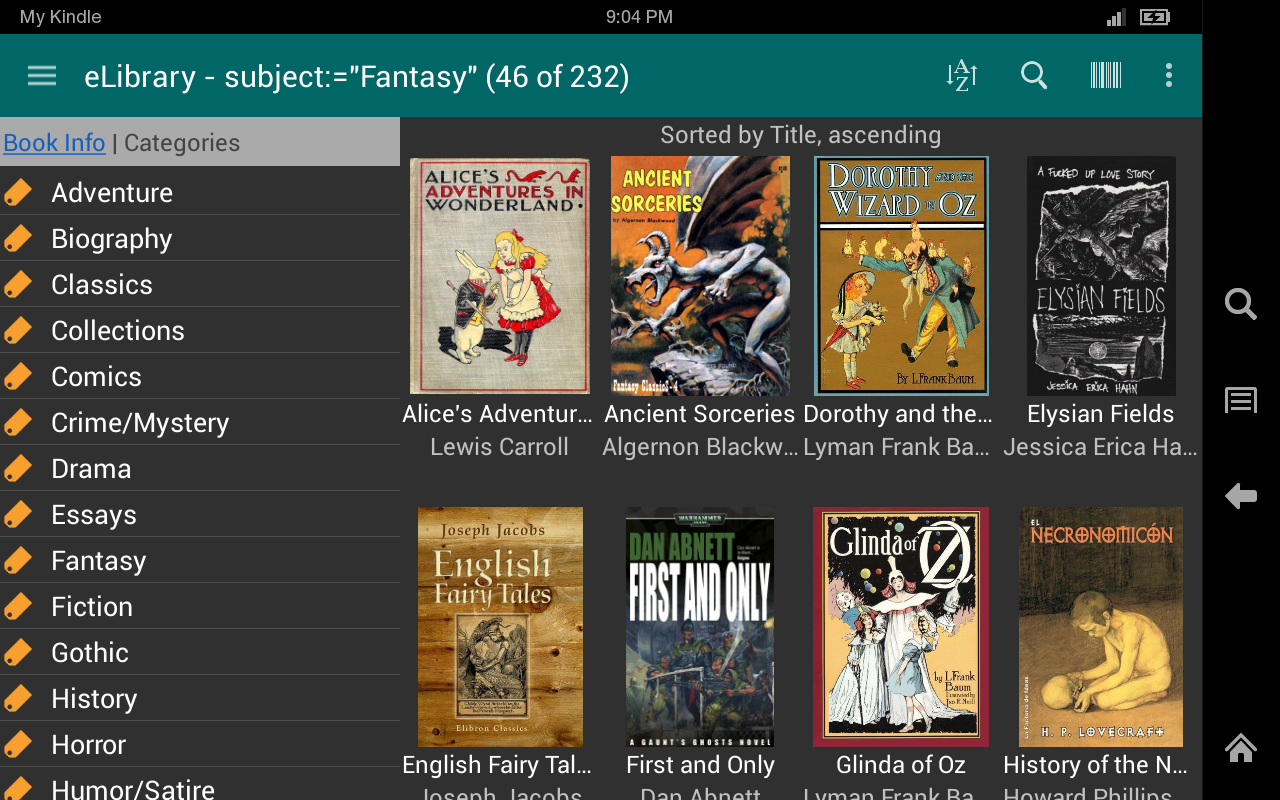1280x800 pixels.
Task: Open the overflow menu
Action: click(x=1167, y=75)
